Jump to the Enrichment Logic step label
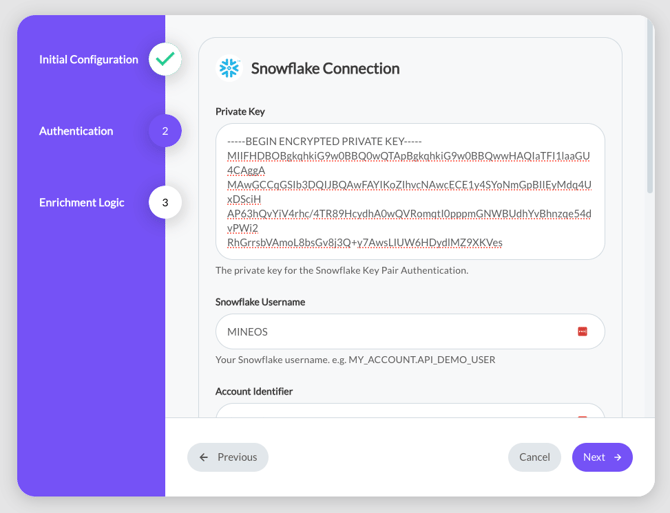Image resolution: width=670 pixels, height=513 pixels. tap(81, 203)
